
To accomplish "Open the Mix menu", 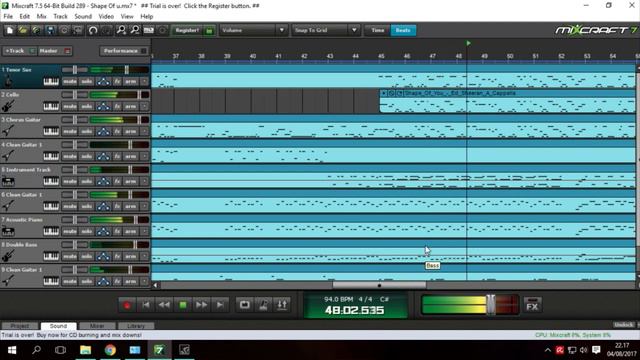I will pos(42,16).
